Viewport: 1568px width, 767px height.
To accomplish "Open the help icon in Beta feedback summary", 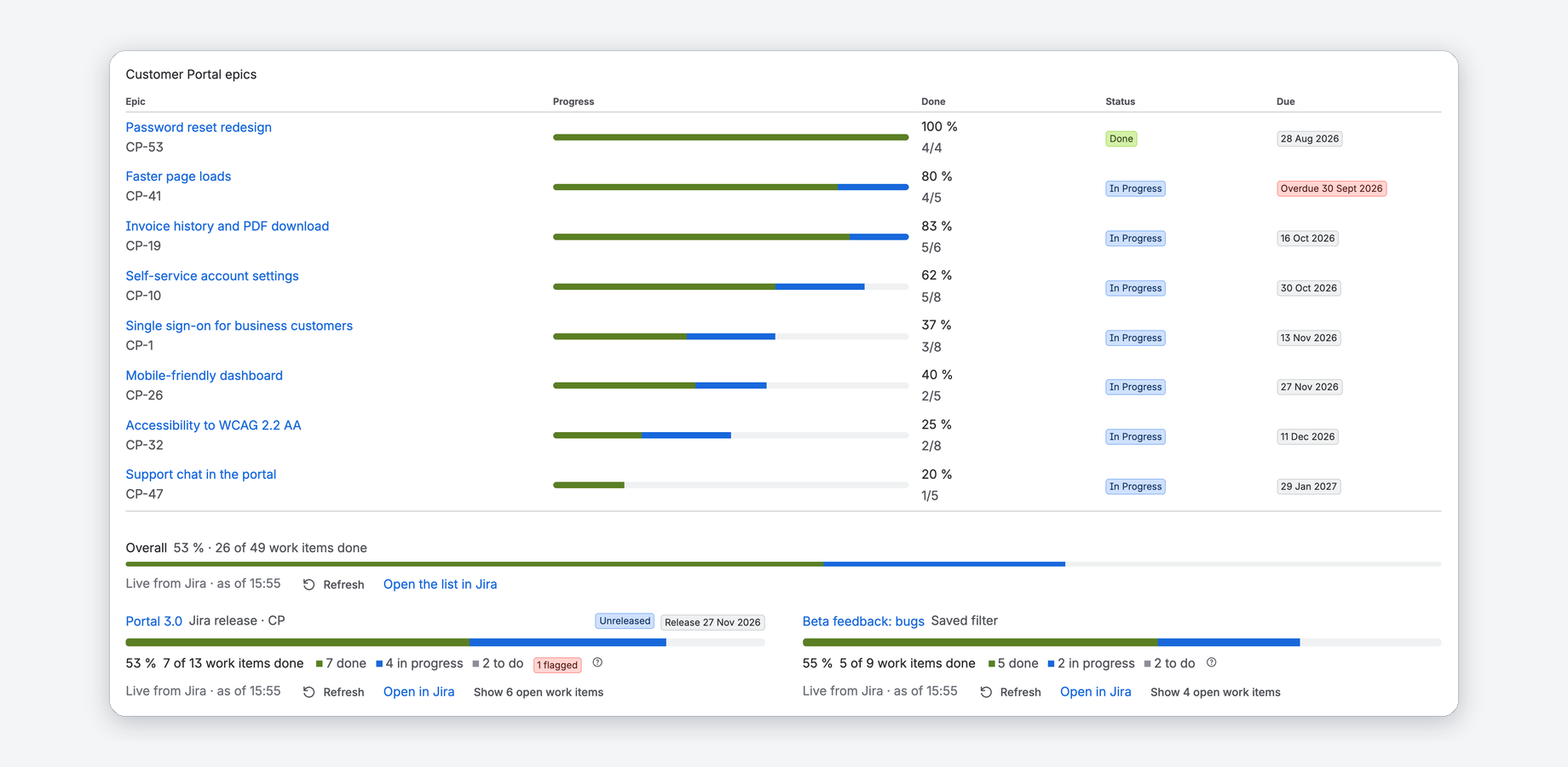I will 1212,663.
